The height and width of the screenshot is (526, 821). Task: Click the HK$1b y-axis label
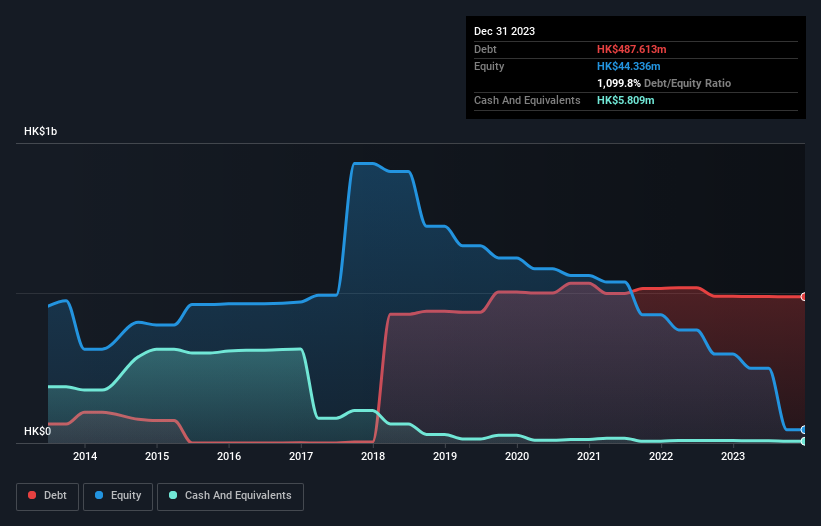(x=40, y=131)
